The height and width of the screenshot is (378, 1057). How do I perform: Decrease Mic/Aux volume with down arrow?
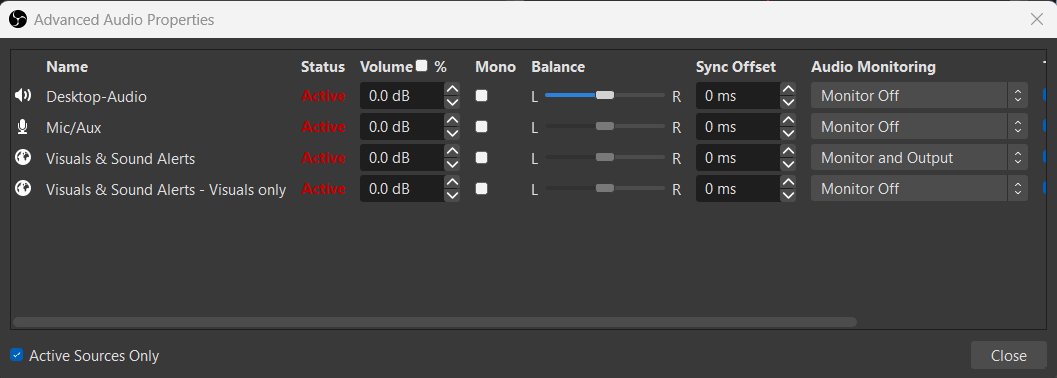(x=452, y=133)
